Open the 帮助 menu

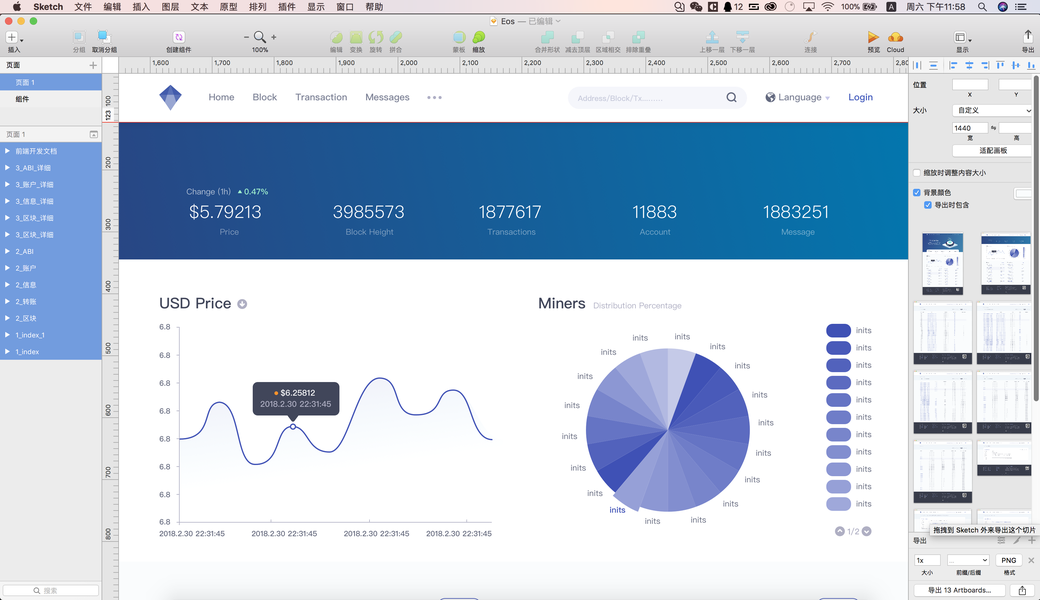374,7
